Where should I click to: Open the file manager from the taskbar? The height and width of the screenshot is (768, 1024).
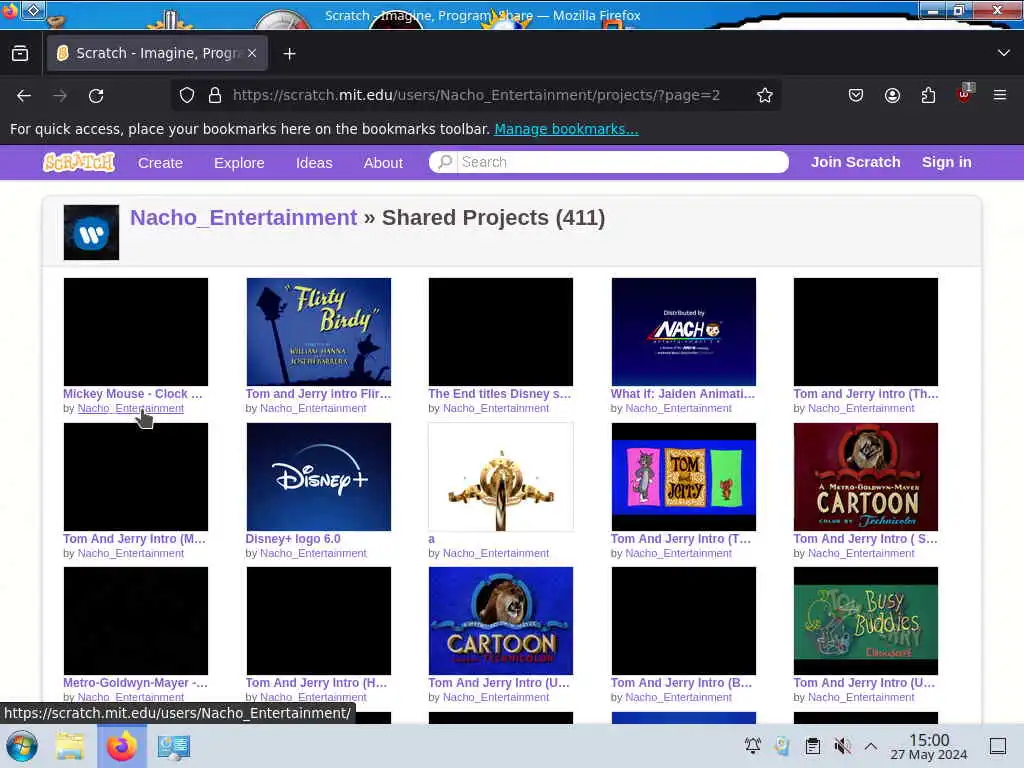click(69, 746)
